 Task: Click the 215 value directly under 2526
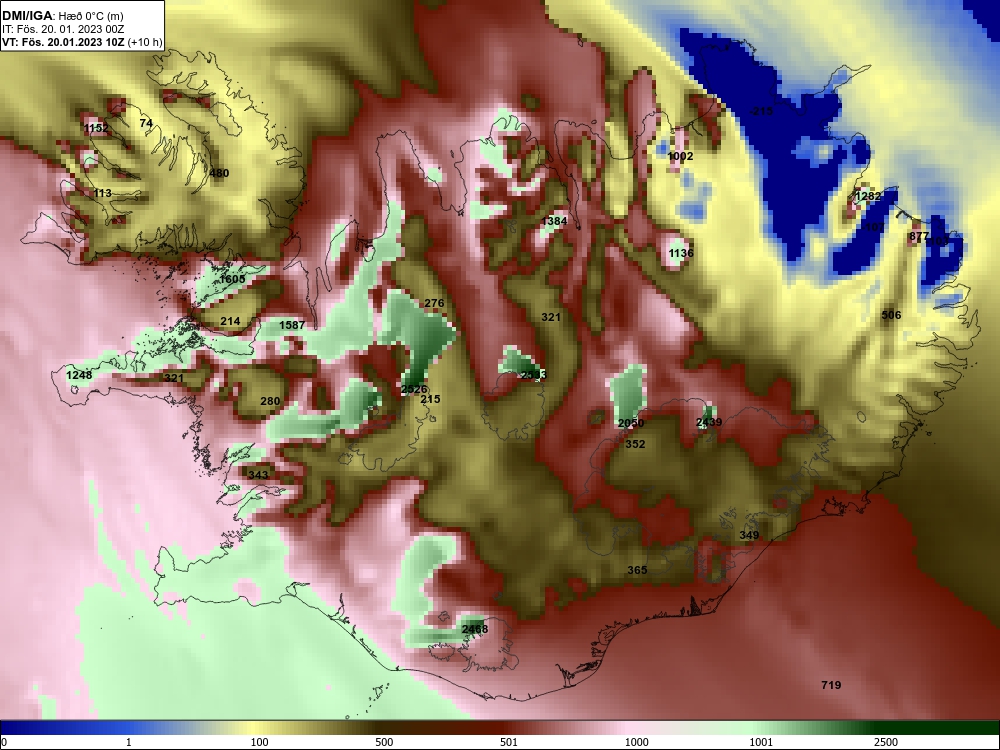[430, 399]
